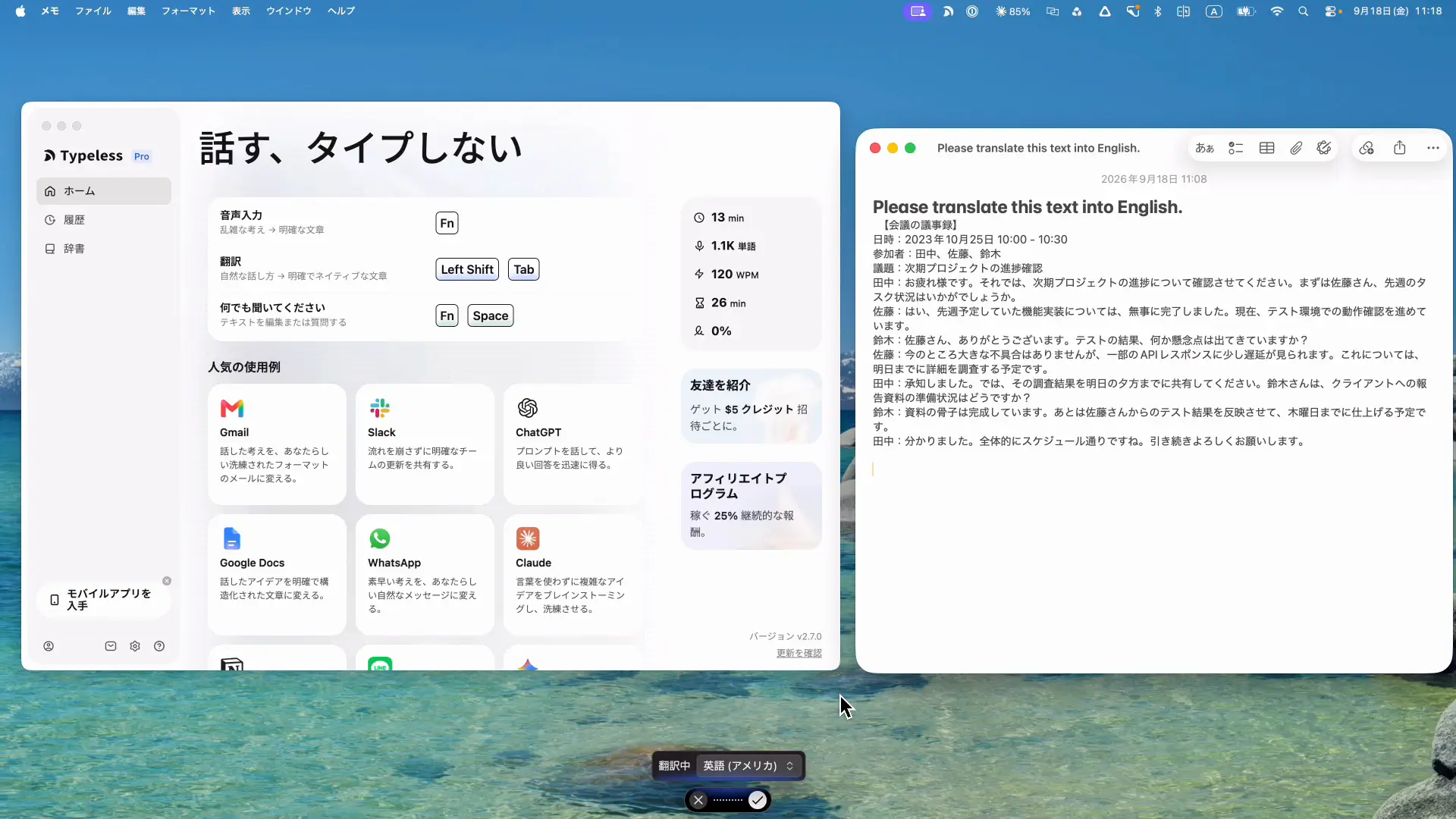The width and height of the screenshot is (1456, 819).
Task: Open the ファイル menu
Action: point(93,11)
